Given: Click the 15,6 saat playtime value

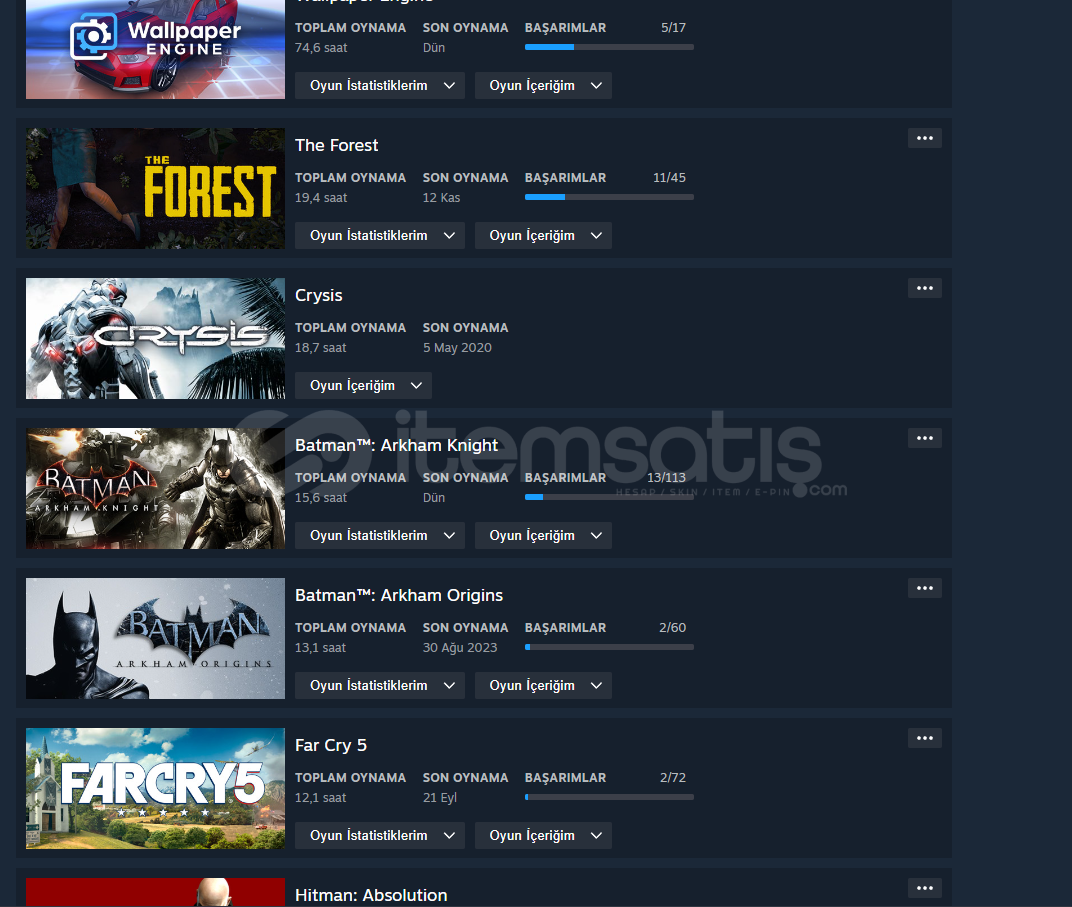Looking at the screenshot, I should click(x=321, y=498).
